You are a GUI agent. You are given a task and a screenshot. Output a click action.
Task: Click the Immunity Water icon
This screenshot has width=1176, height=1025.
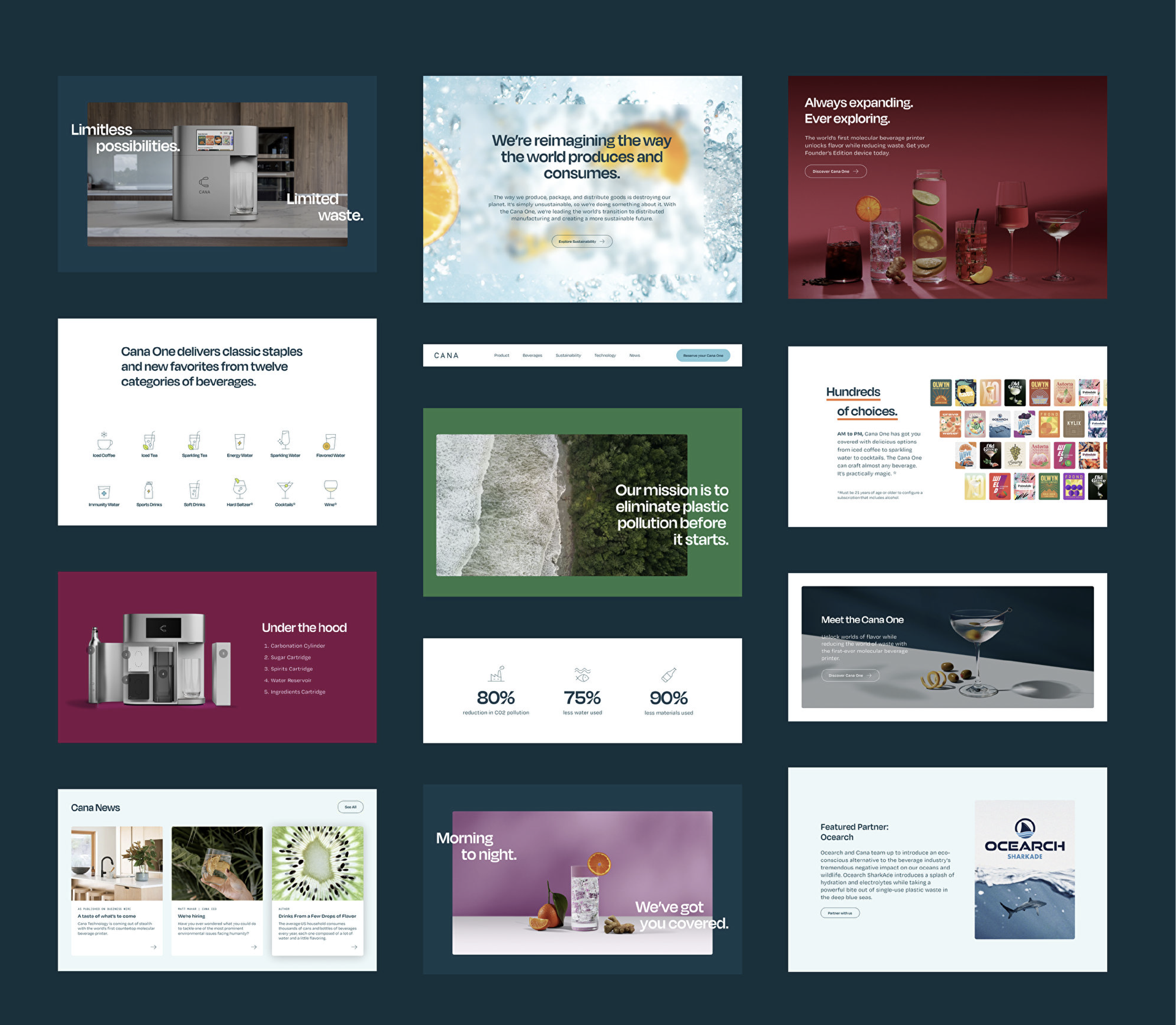(104, 492)
